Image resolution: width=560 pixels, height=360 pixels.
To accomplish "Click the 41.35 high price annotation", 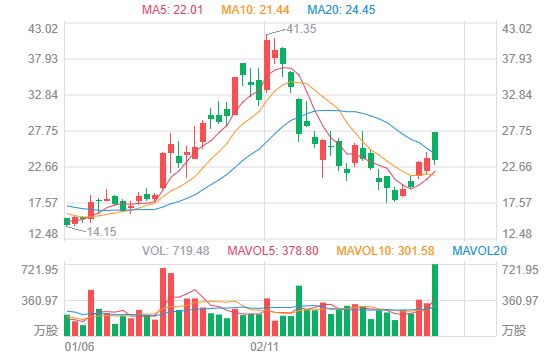I will pyautogui.click(x=301, y=29).
